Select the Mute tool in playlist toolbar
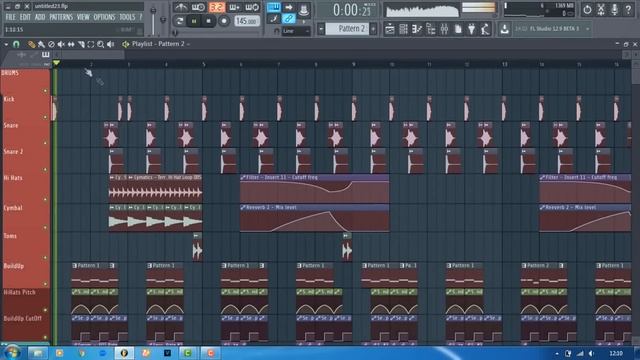The width and height of the screenshot is (640, 360). point(61,44)
